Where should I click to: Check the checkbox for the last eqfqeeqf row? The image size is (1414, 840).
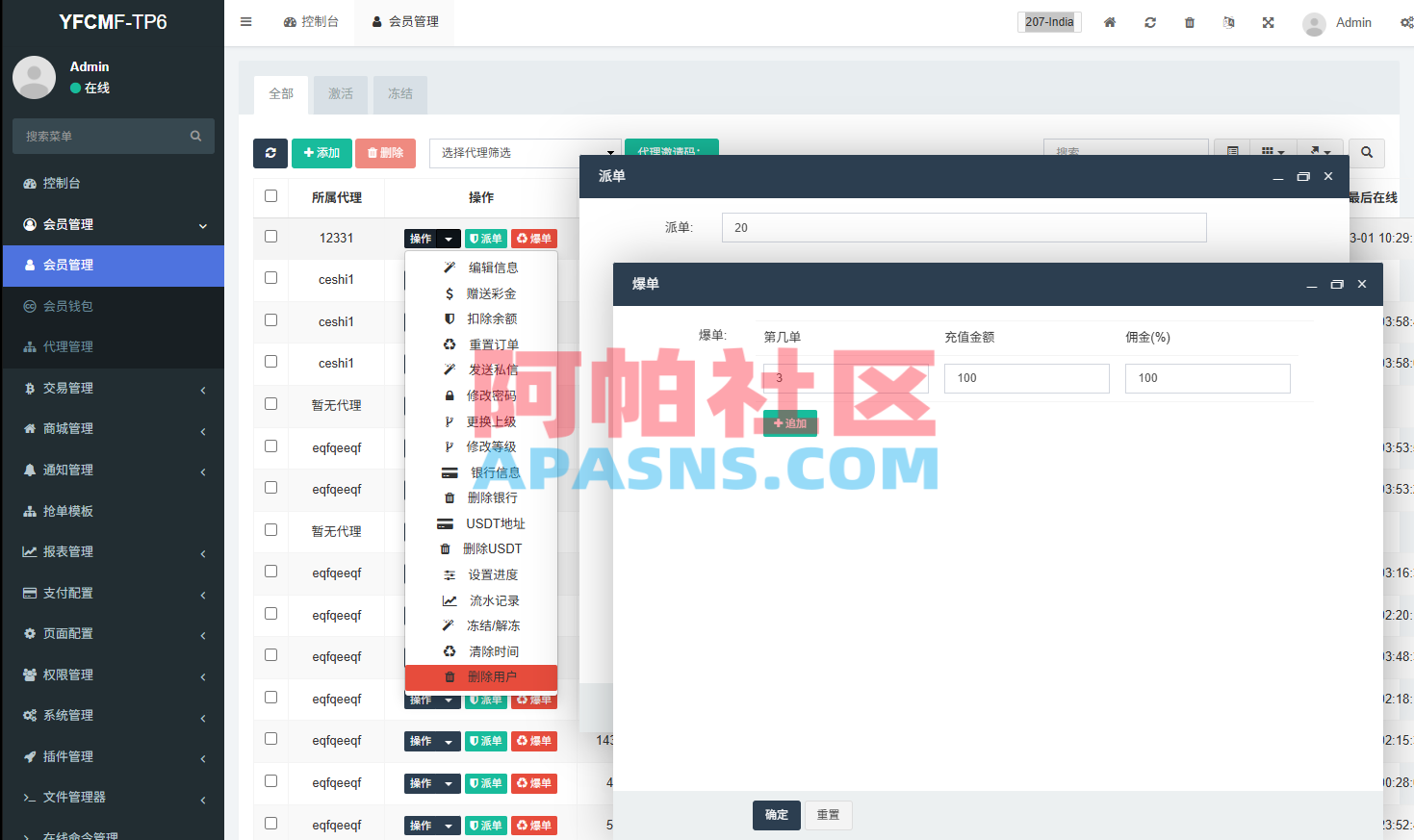pyautogui.click(x=270, y=824)
